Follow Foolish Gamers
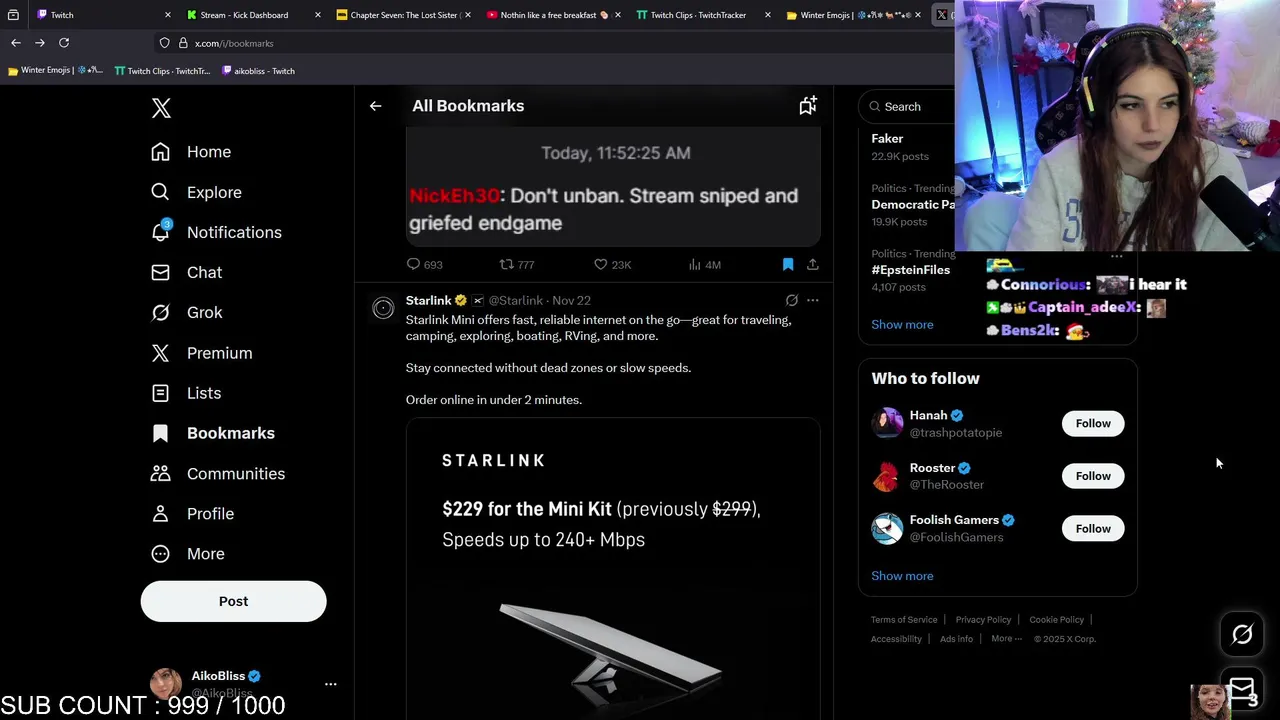The height and width of the screenshot is (720, 1280). [1093, 528]
